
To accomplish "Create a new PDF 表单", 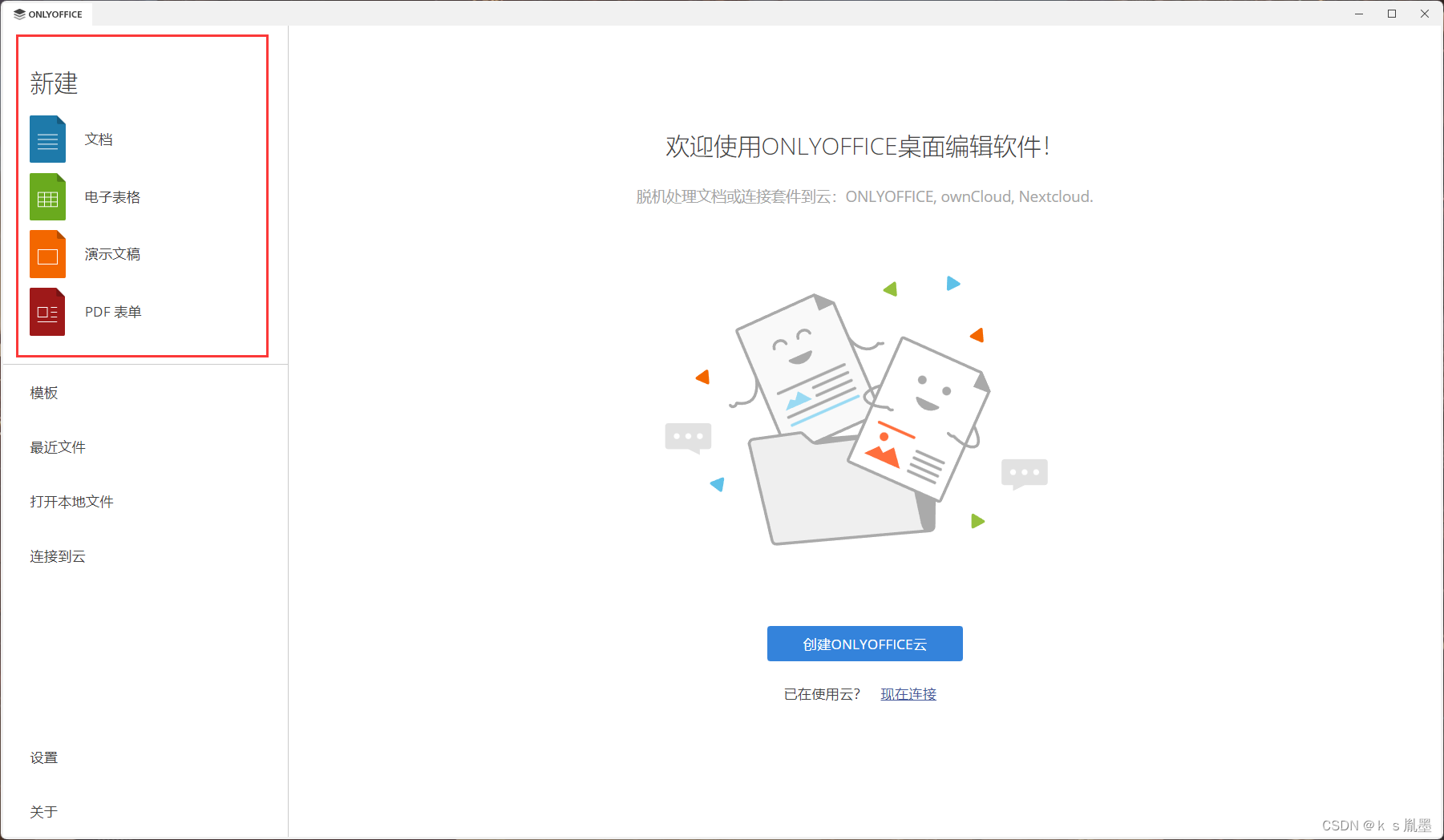I will 113,312.
